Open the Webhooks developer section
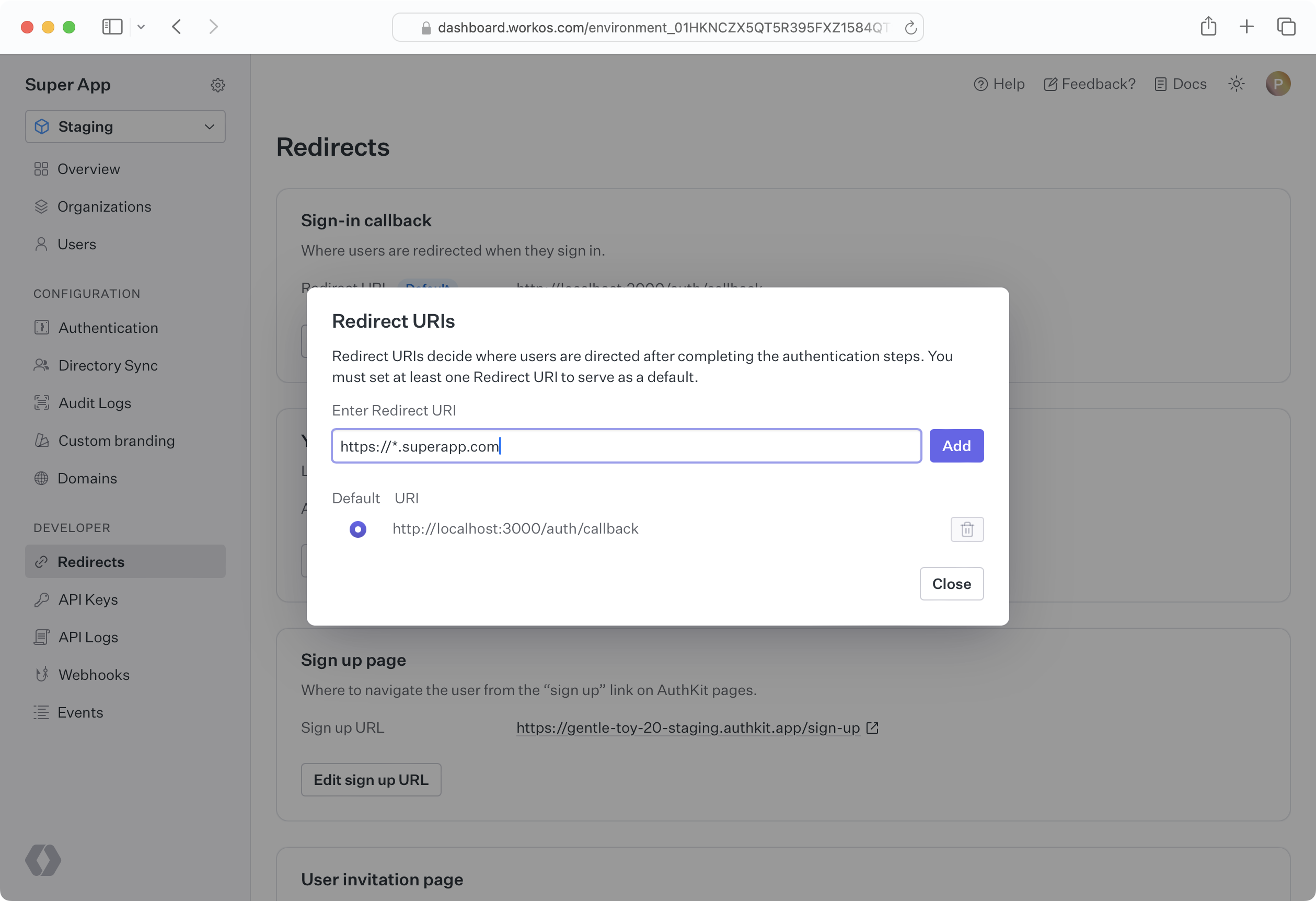1316x901 pixels. click(94, 675)
